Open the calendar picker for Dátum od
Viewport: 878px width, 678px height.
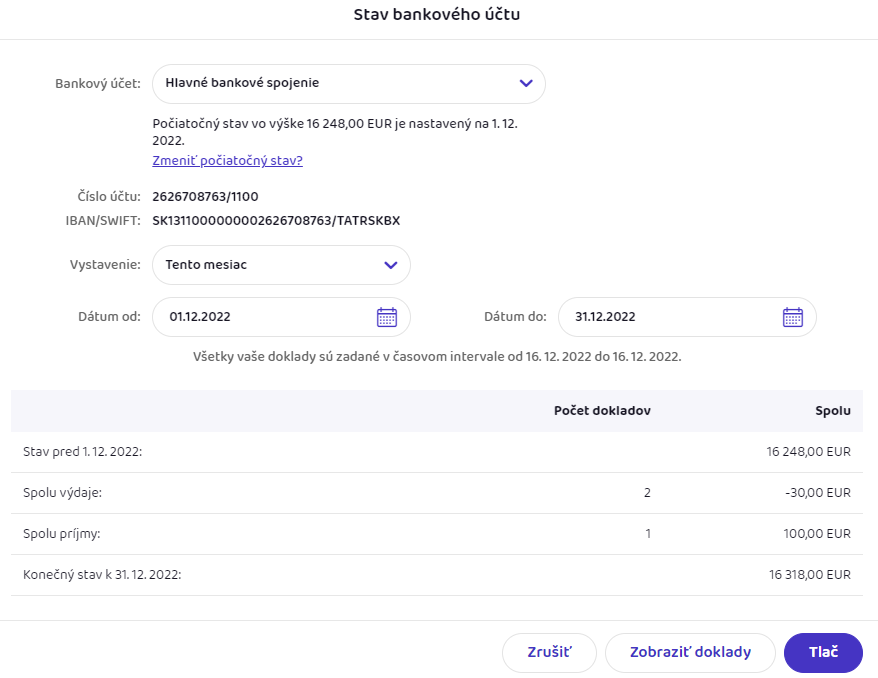click(x=387, y=317)
